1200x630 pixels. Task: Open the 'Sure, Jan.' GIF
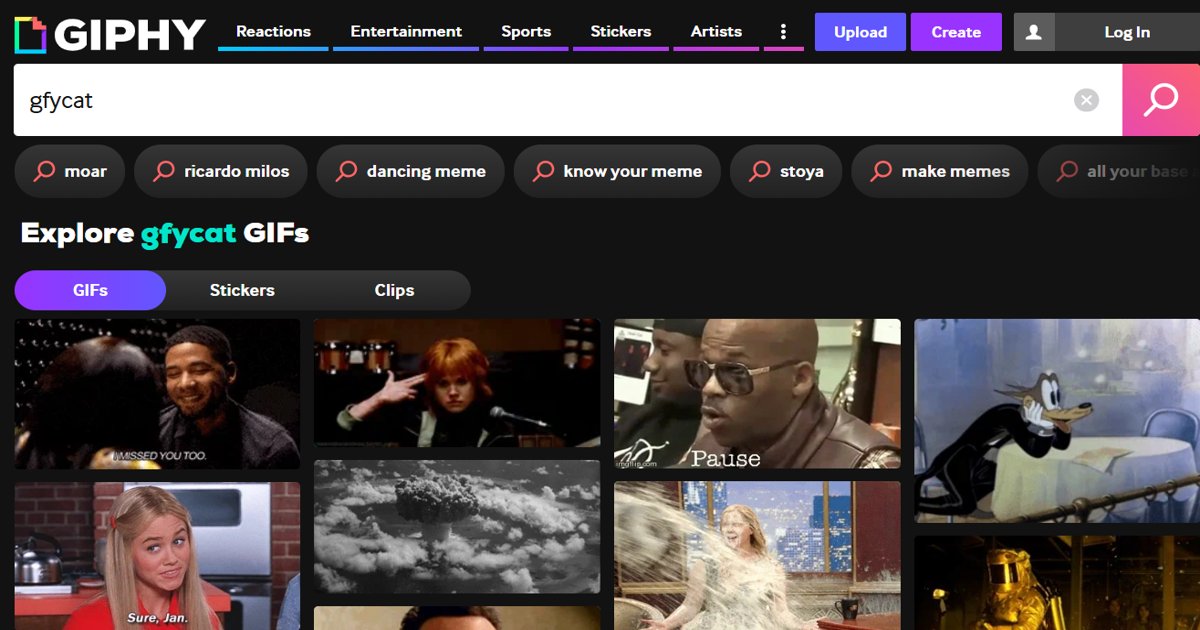[x=157, y=556]
